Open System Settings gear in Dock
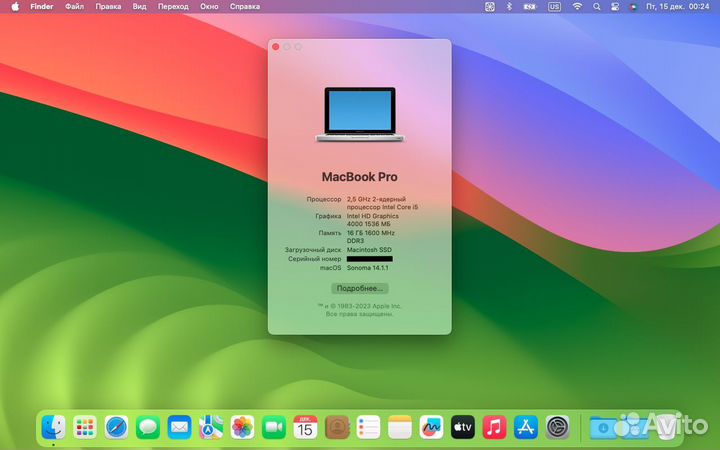Image resolution: width=720 pixels, height=450 pixels. [557, 428]
